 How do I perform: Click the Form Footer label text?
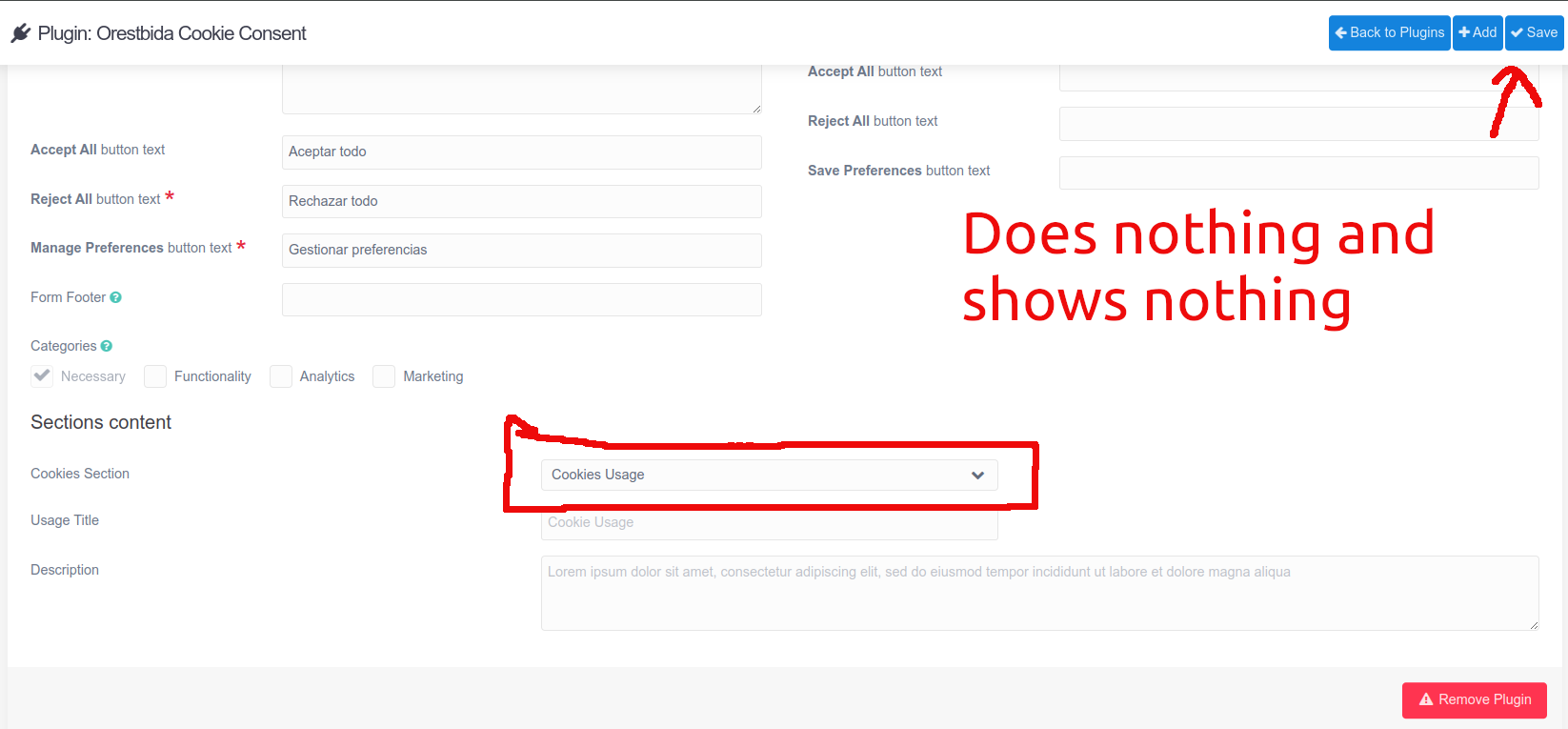(x=69, y=297)
